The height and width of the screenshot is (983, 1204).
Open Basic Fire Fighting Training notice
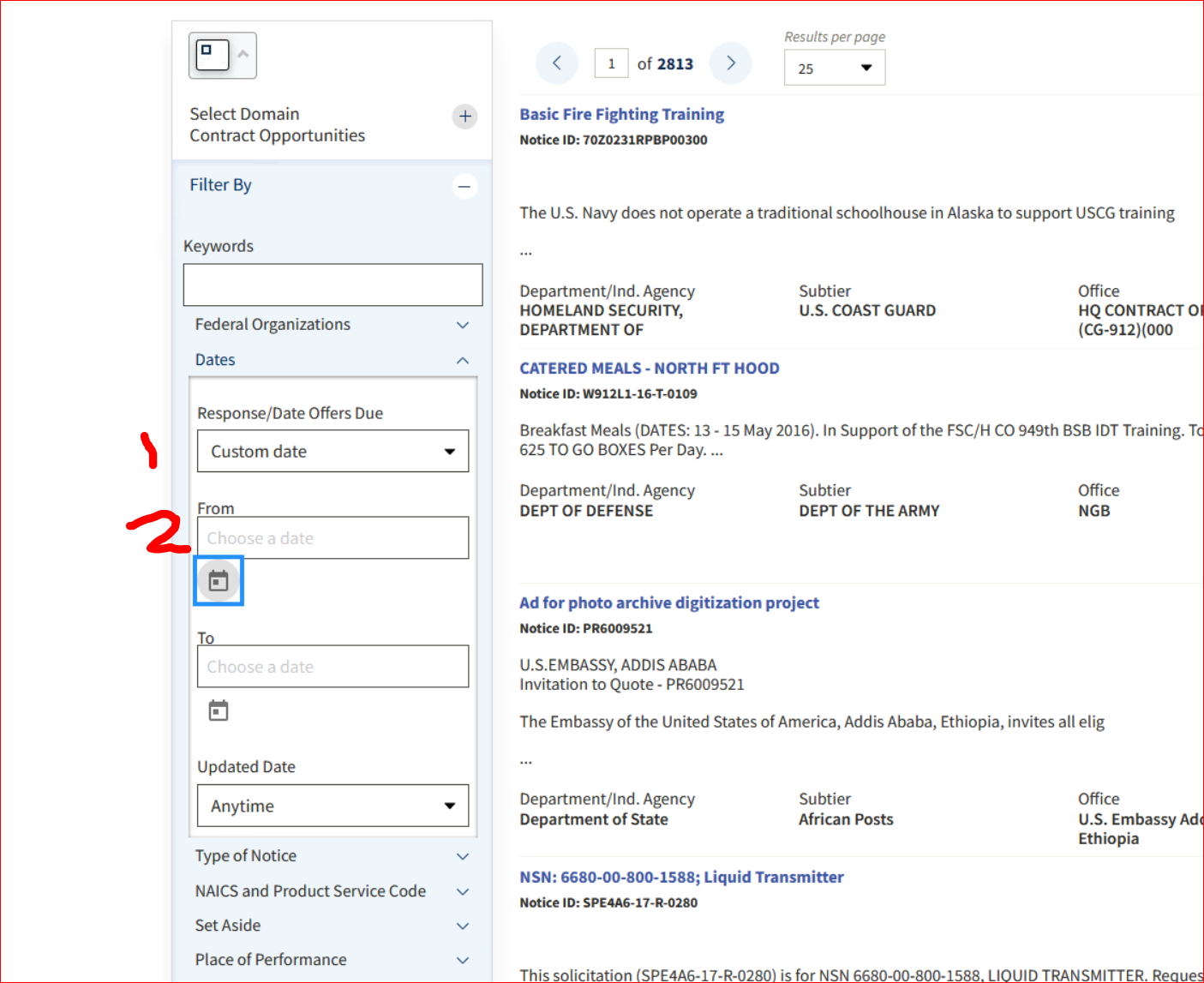[x=621, y=114]
